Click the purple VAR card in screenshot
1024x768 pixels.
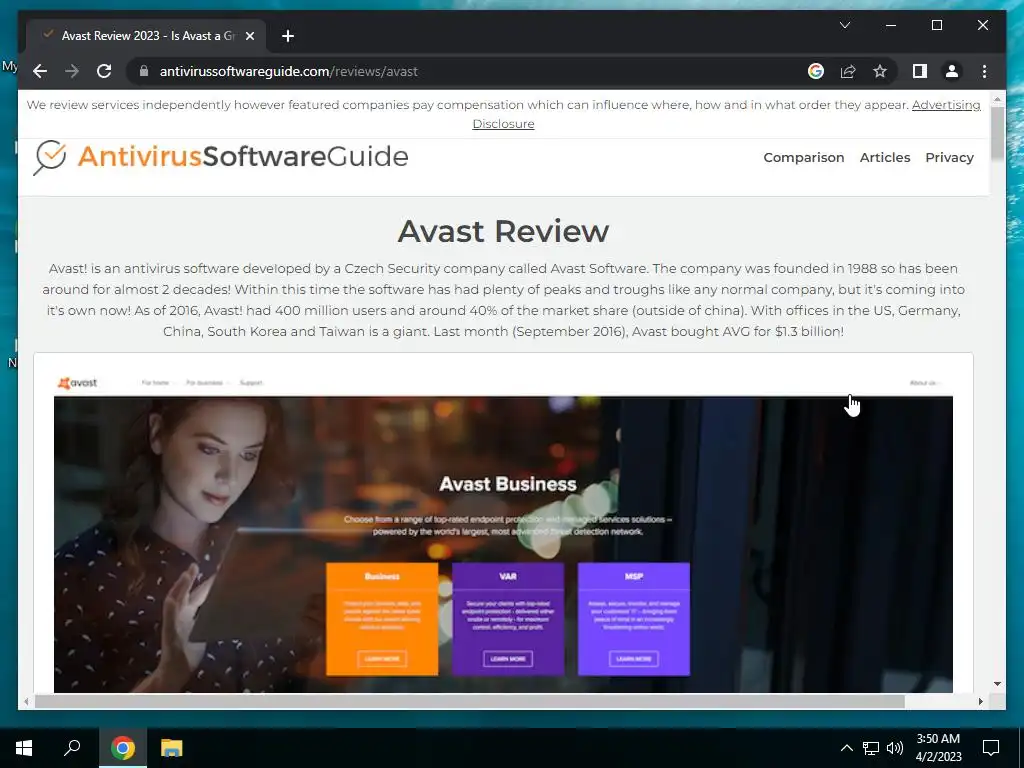(508, 618)
